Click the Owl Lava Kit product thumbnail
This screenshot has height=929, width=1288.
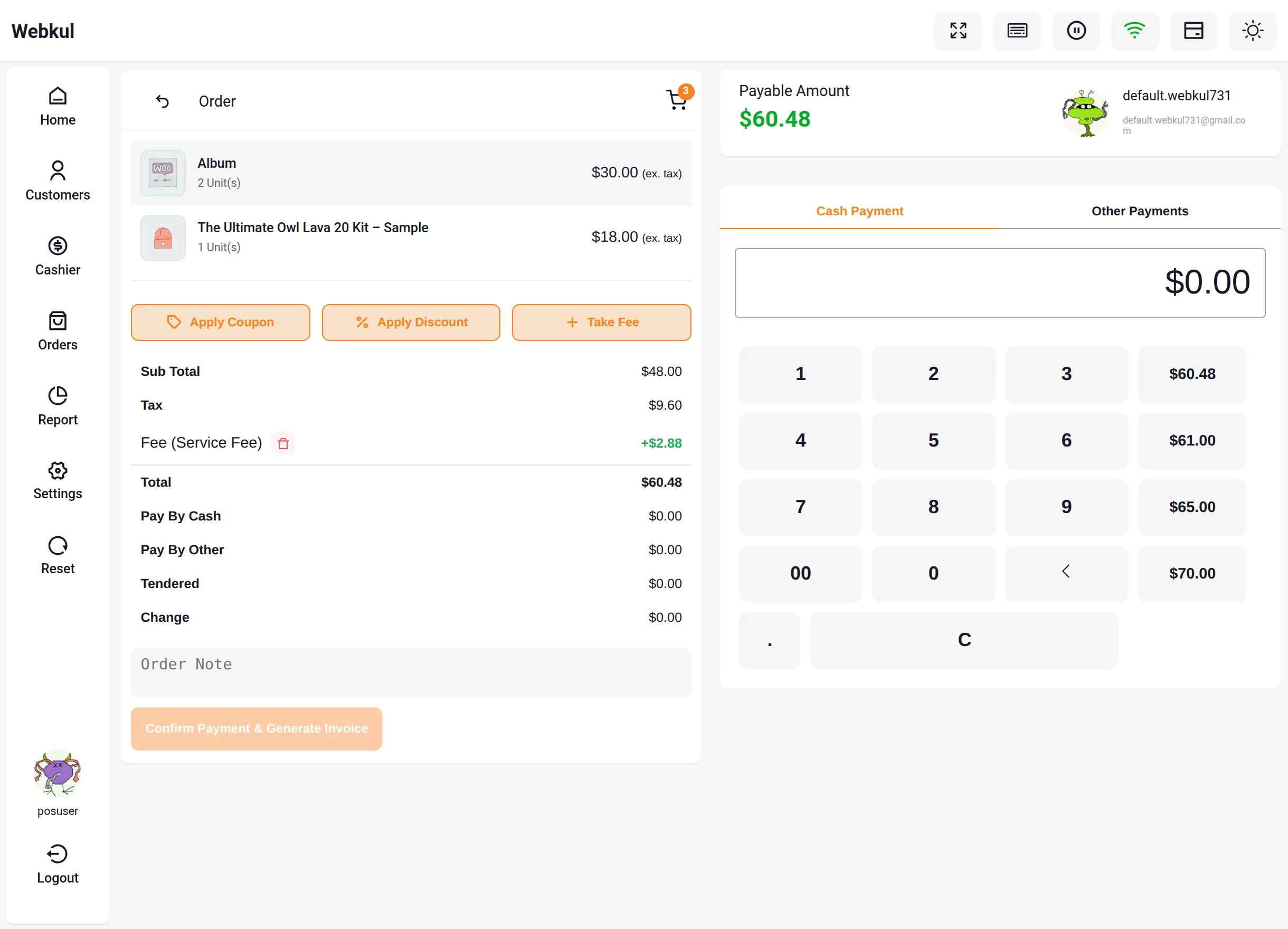click(x=163, y=238)
